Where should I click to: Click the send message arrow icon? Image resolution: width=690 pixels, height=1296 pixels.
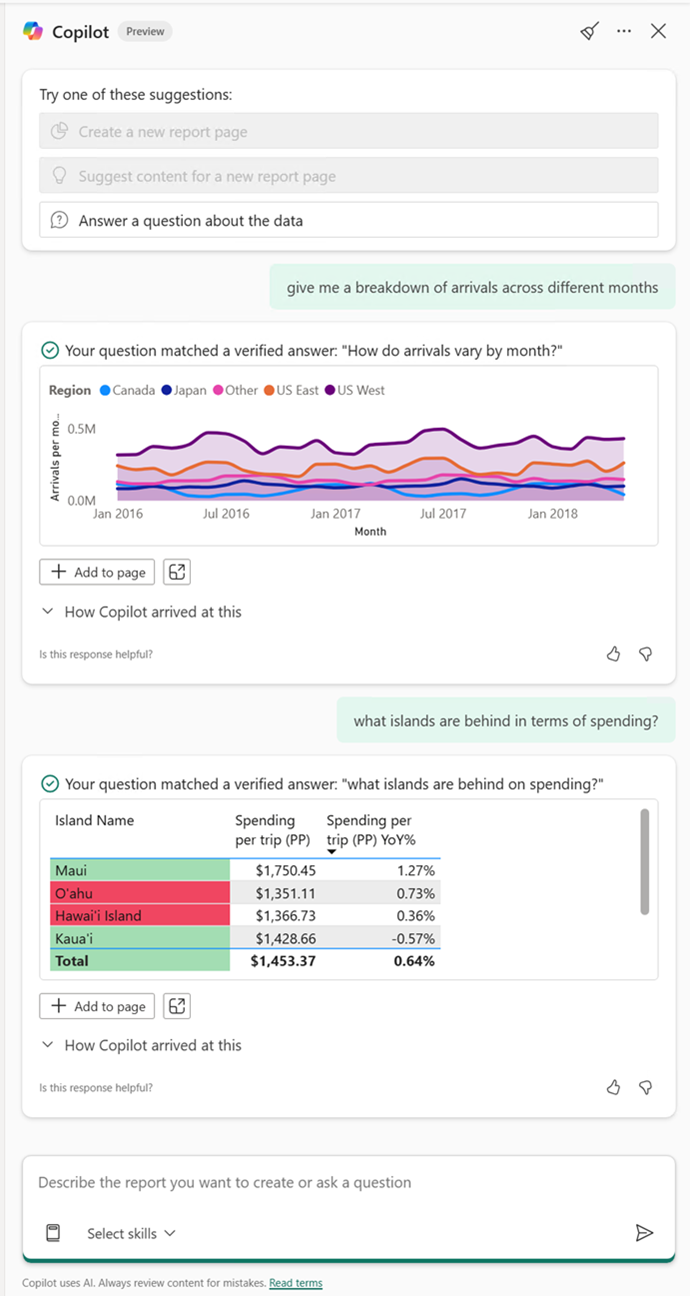644,1233
